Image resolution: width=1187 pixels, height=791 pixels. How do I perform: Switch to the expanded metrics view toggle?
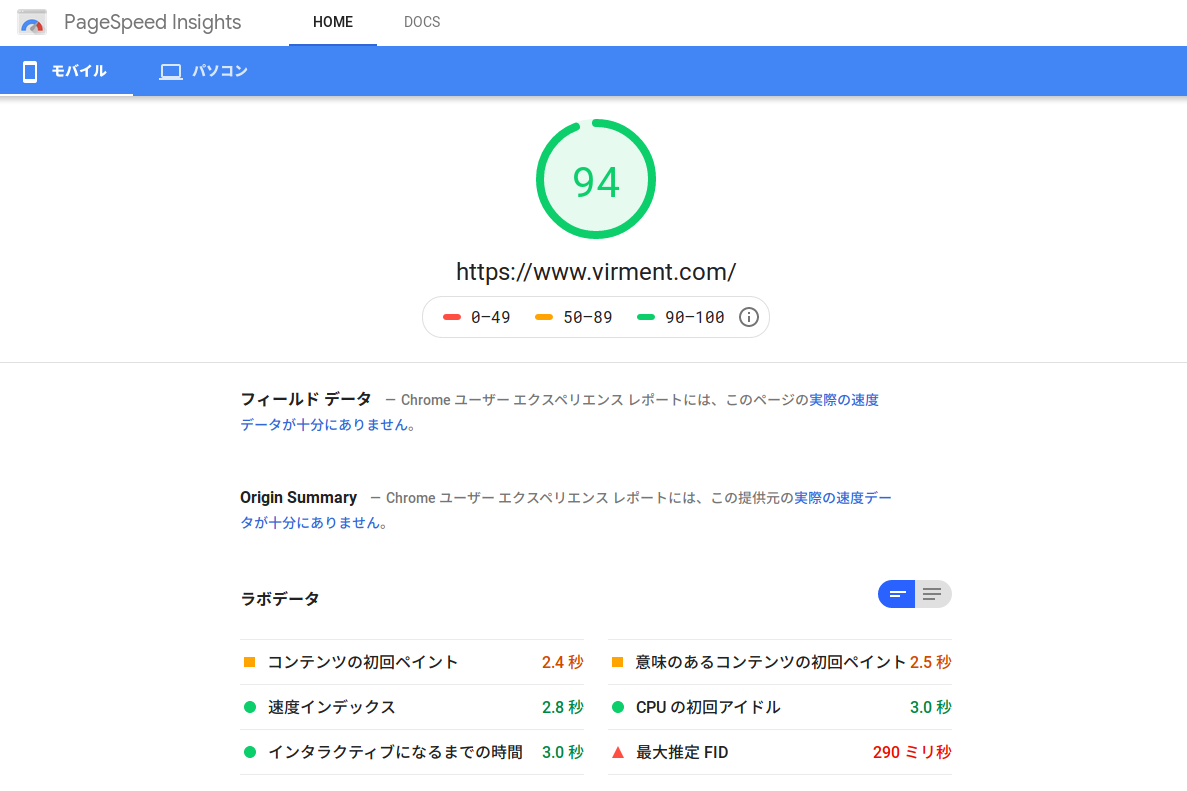pos(933,593)
